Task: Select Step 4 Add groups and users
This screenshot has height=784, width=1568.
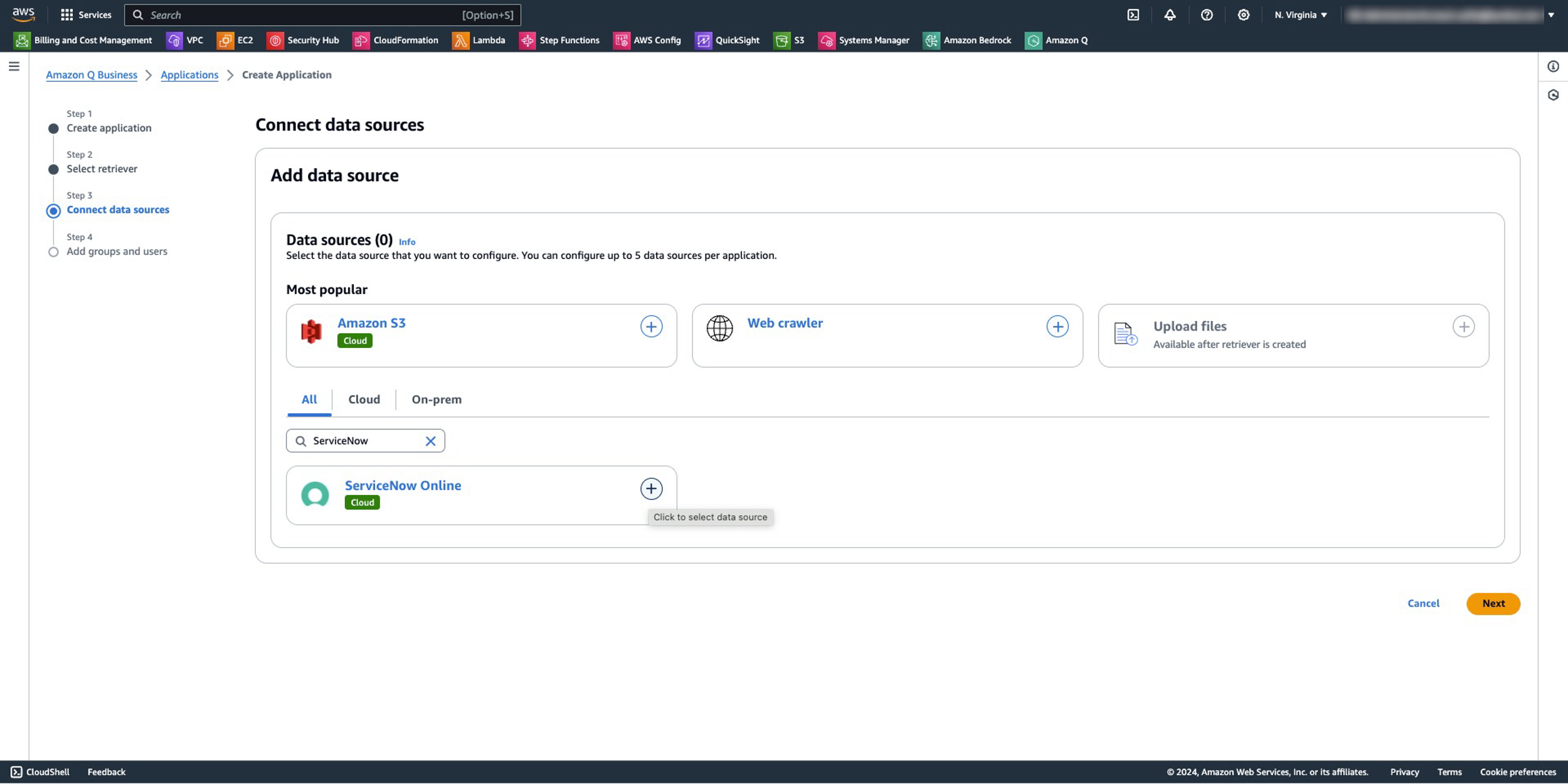Action: (x=117, y=252)
